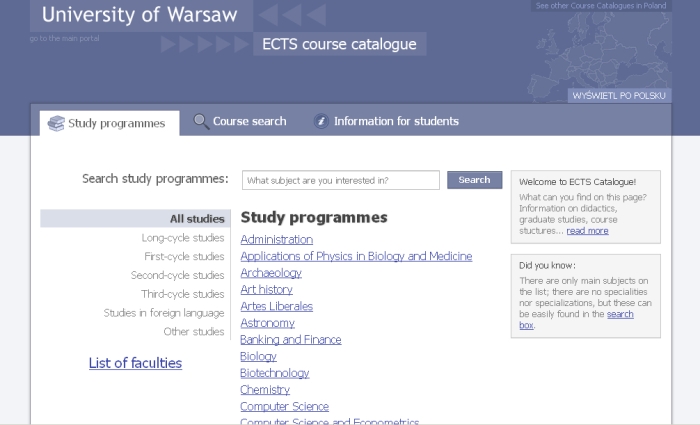Click the magnifying glass icon beside Course search

(x=201, y=121)
